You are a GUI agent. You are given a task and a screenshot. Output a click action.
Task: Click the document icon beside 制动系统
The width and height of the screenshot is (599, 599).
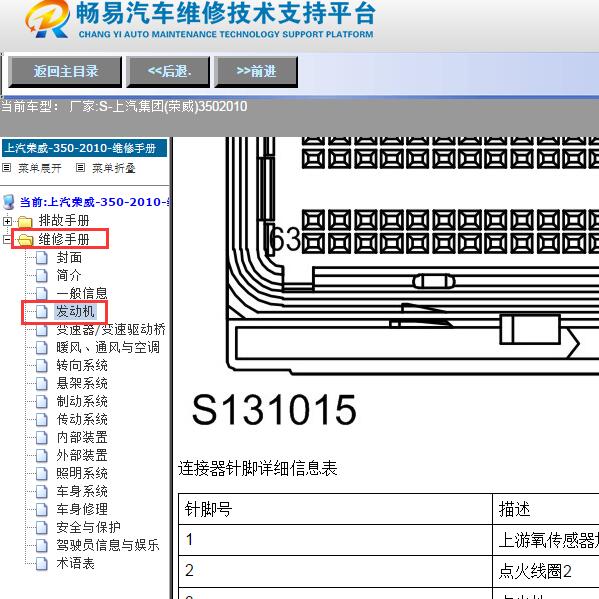click(x=42, y=401)
